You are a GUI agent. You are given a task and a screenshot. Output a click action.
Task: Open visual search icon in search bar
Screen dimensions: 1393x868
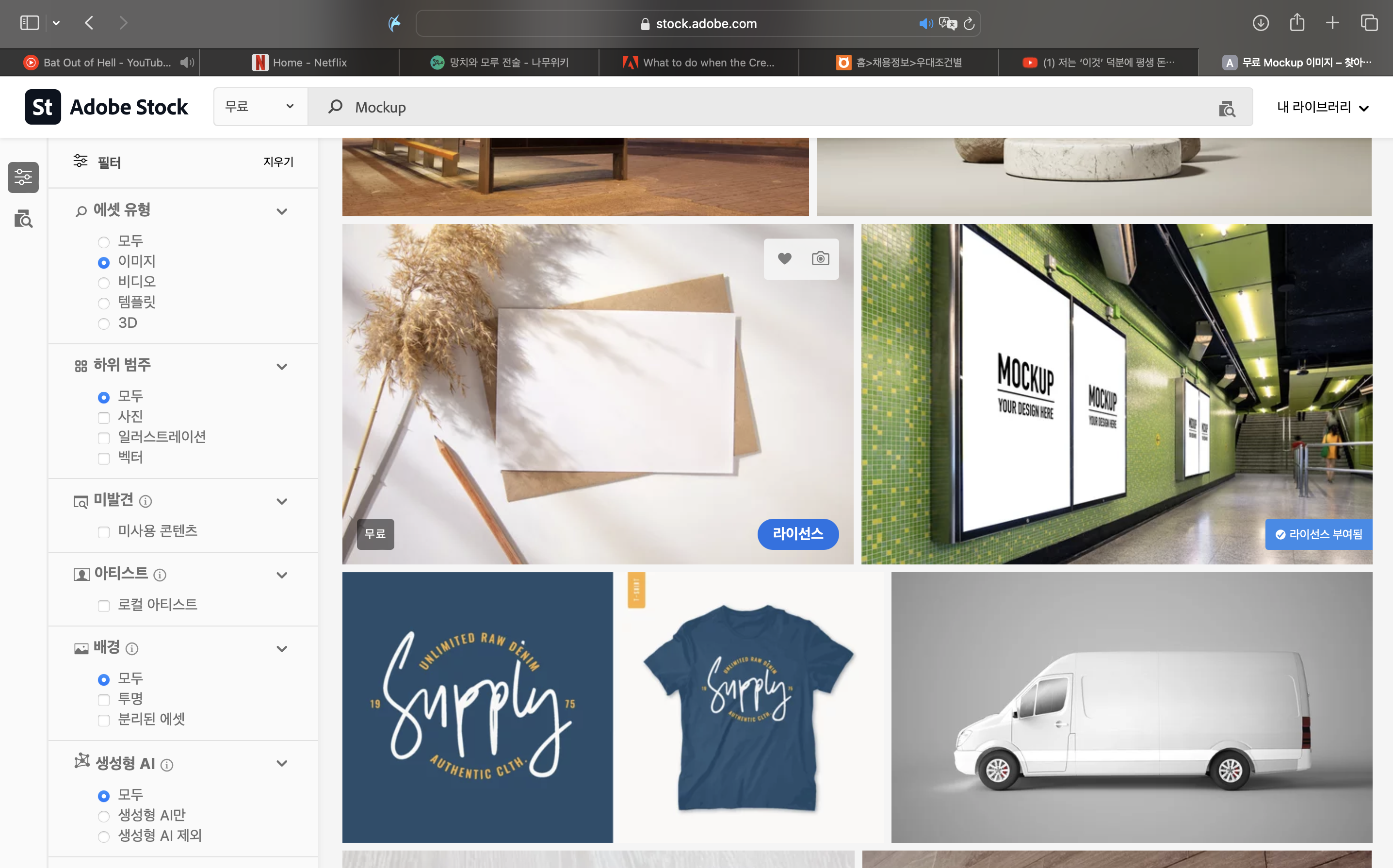[1227, 108]
